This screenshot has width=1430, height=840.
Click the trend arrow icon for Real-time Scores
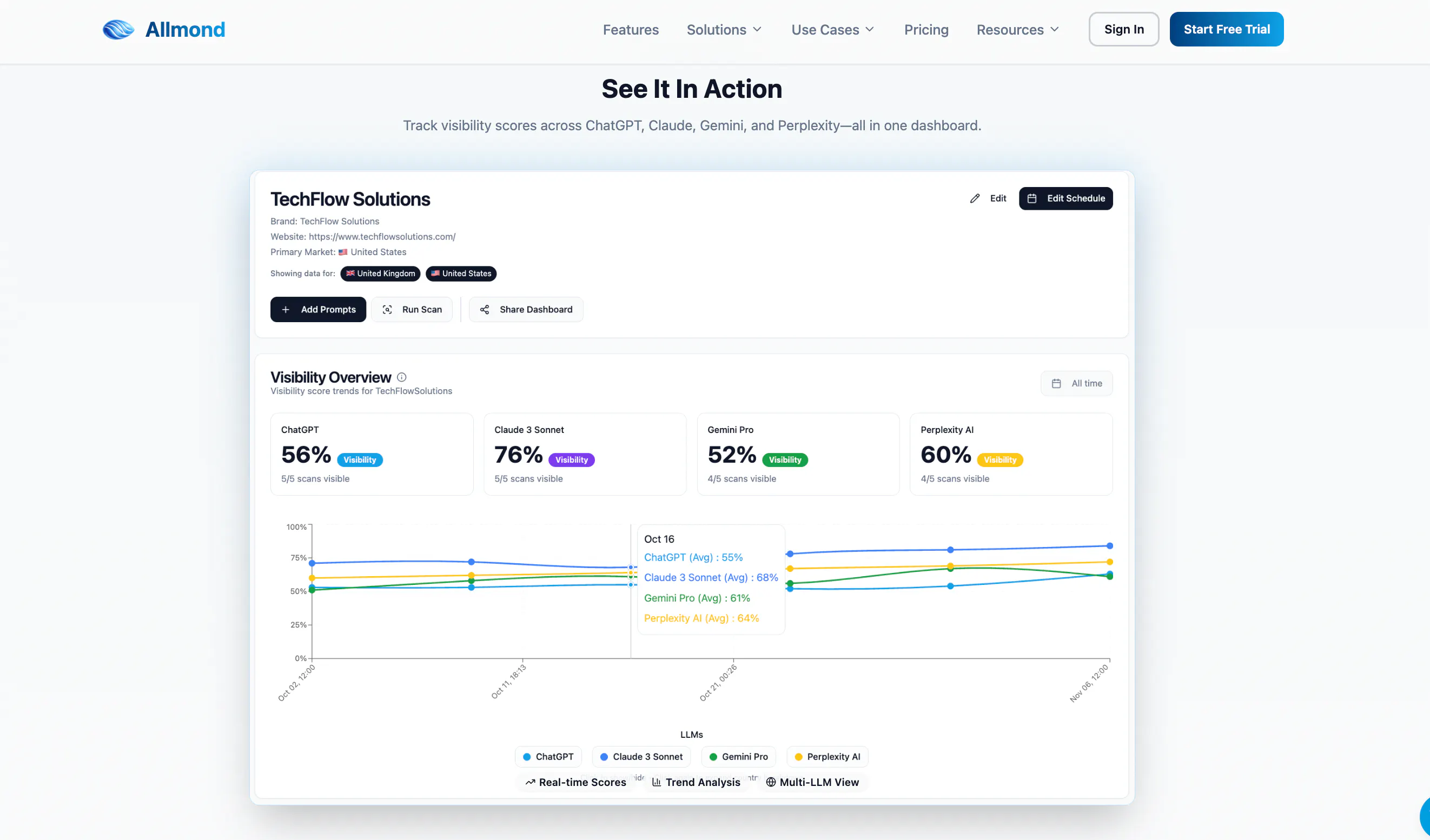530,782
